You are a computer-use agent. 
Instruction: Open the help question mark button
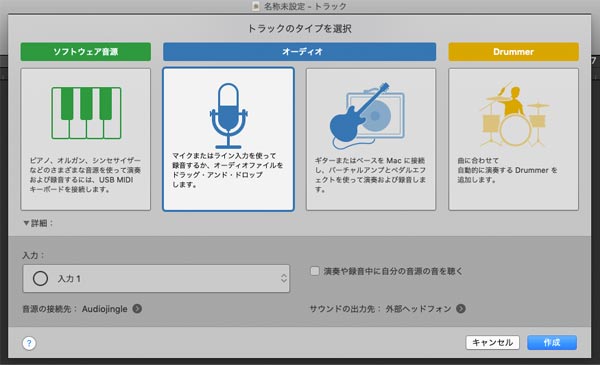pos(29,343)
